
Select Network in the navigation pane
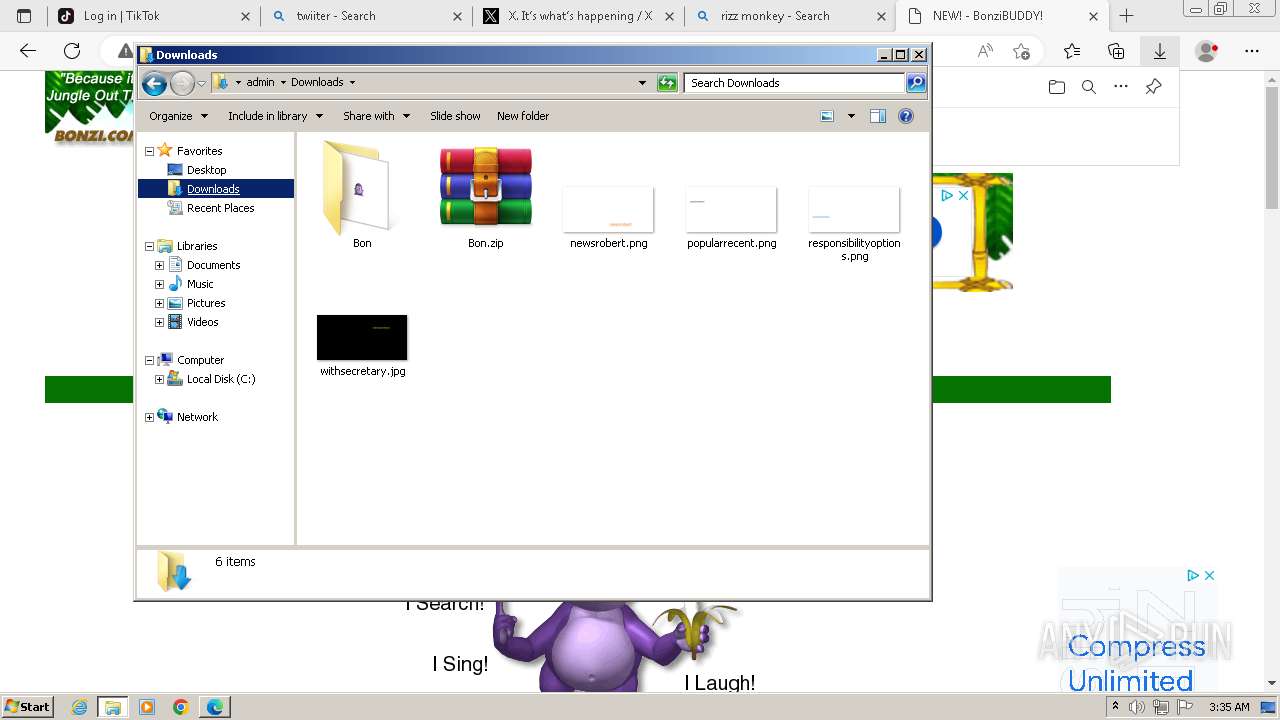pyautogui.click(x=197, y=417)
